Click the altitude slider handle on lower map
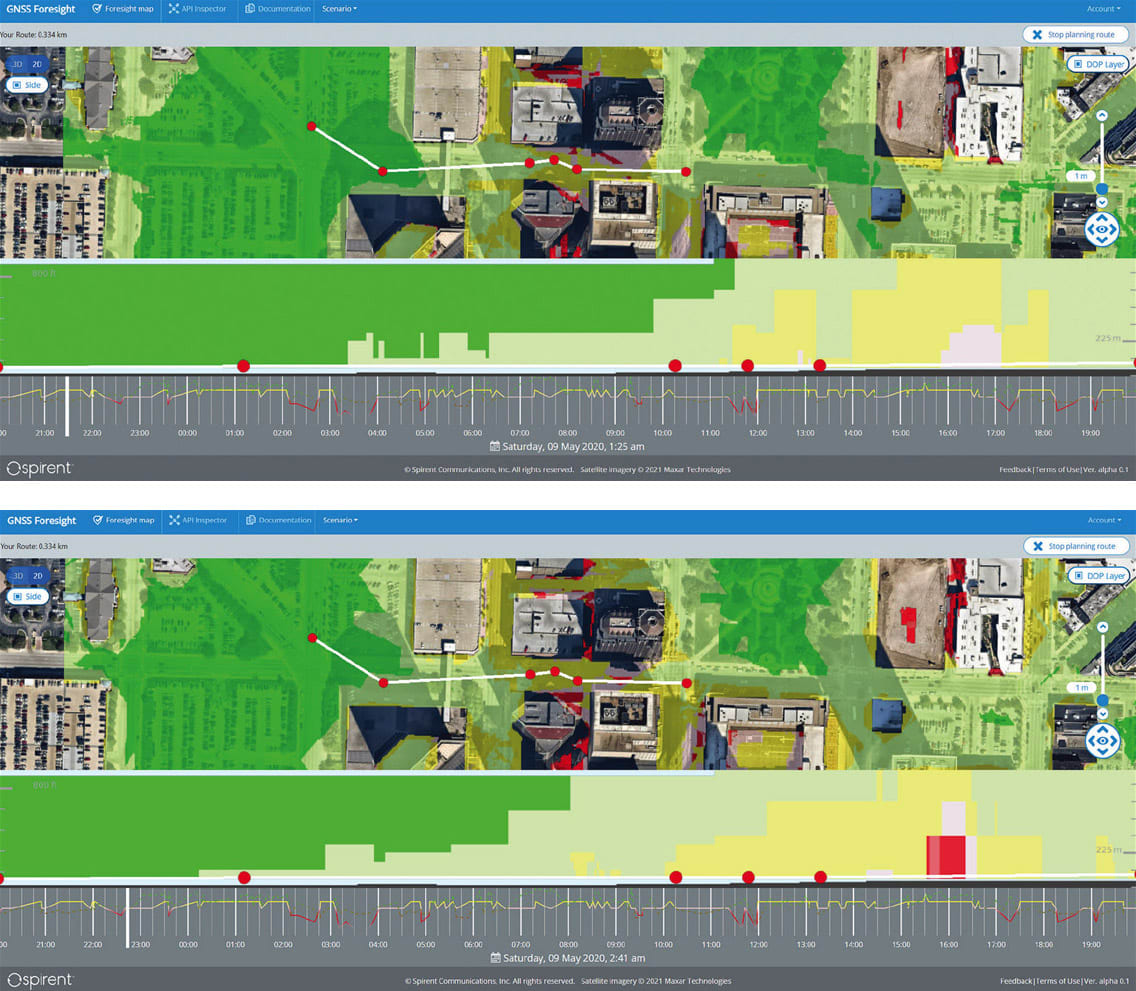1136x991 pixels. [x=1103, y=700]
